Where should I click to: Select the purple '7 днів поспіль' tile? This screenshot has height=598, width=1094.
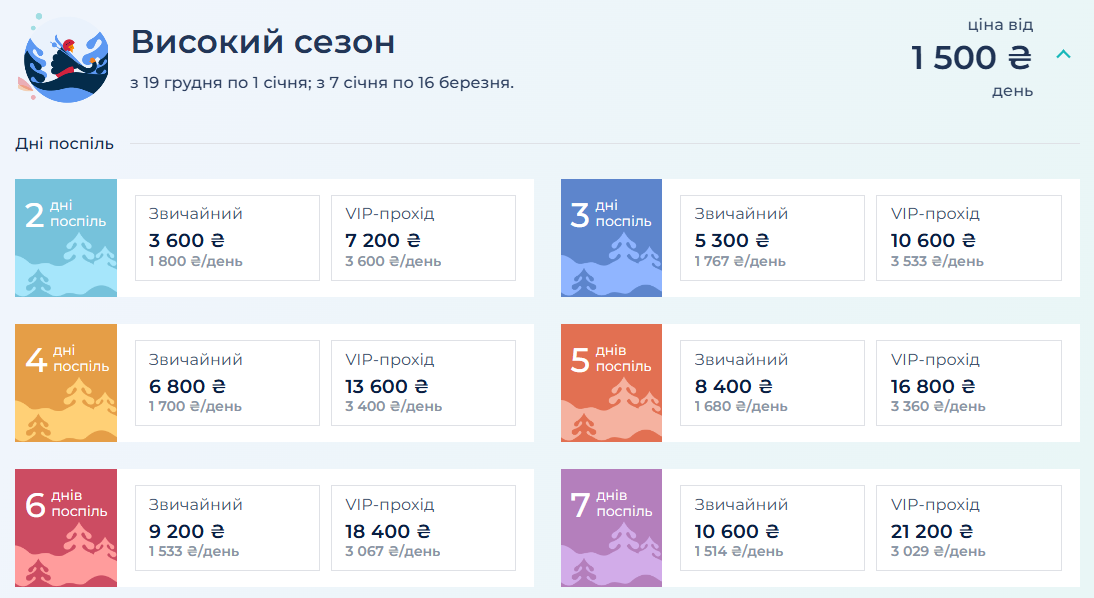point(611,527)
